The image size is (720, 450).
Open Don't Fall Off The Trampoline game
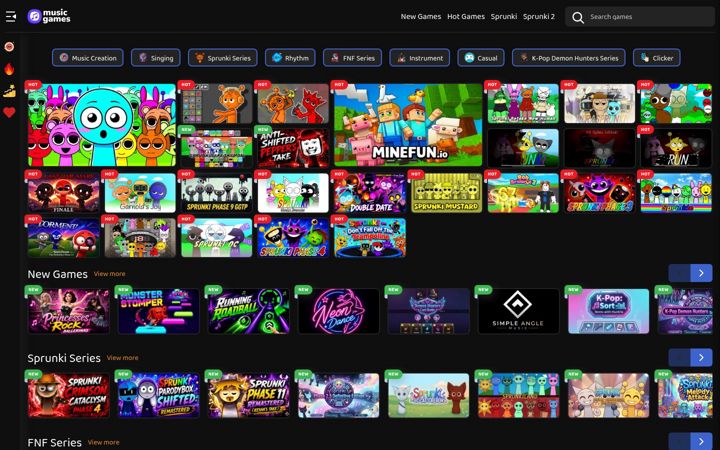(370, 237)
